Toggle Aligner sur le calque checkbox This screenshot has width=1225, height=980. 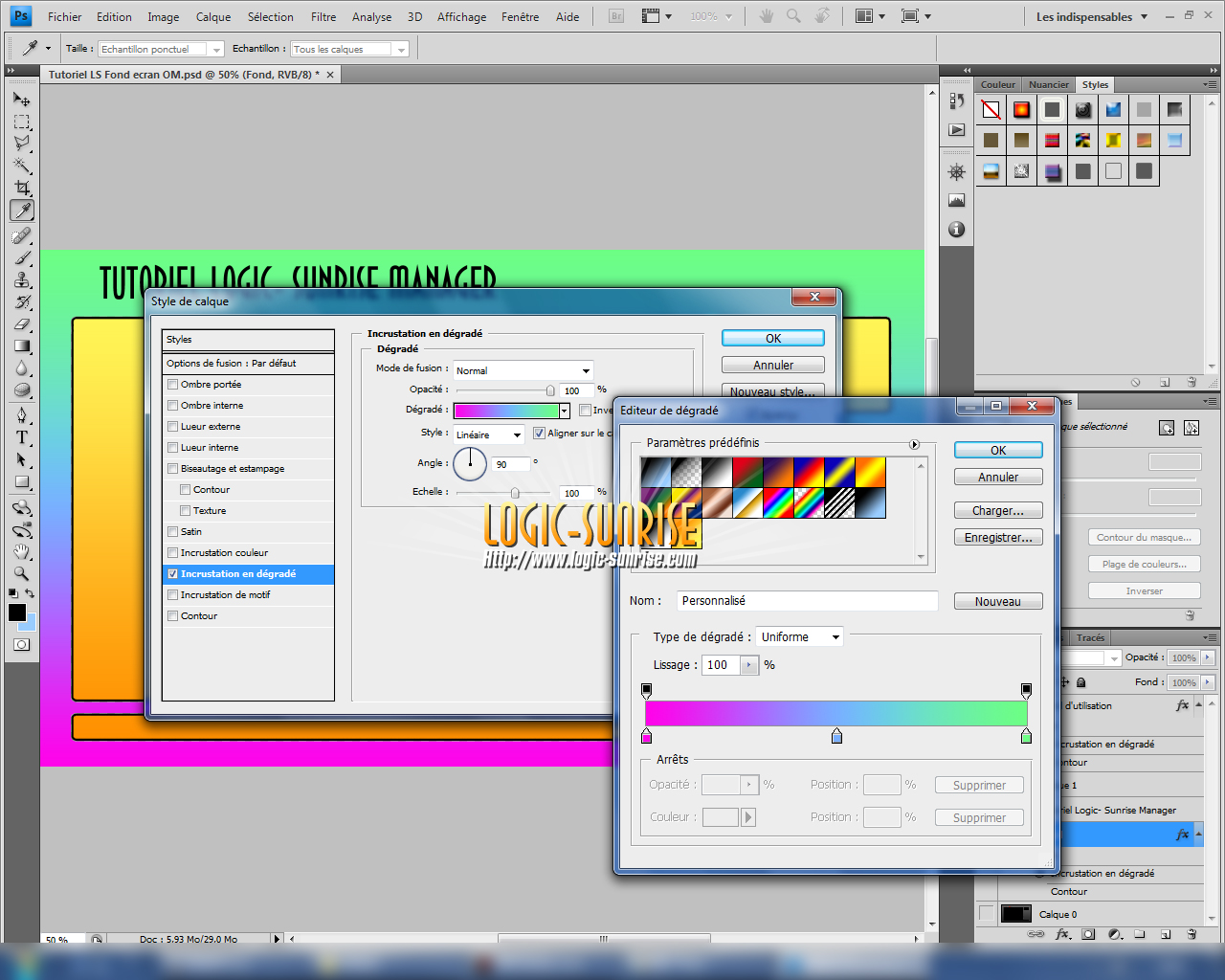(x=539, y=434)
